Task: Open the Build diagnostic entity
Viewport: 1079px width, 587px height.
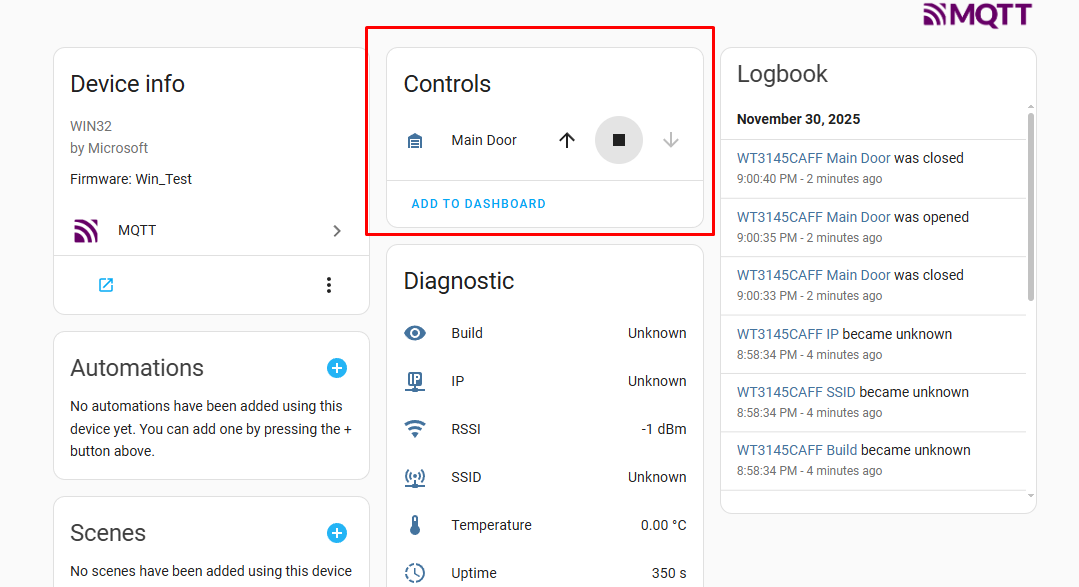Action: tap(545, 333)
